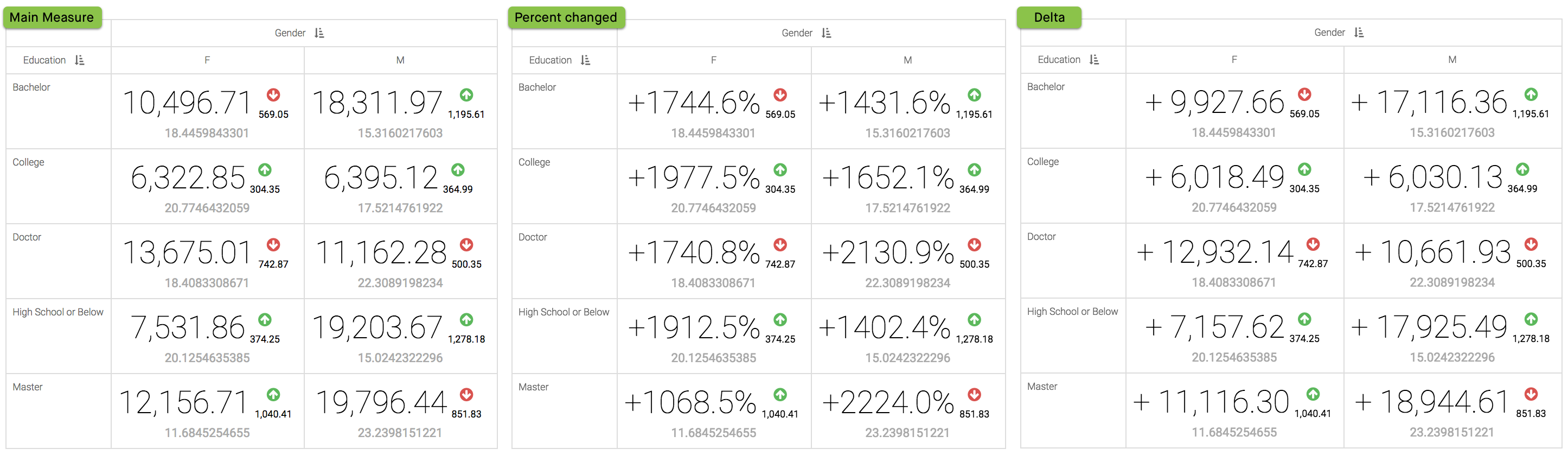
Task: Click red down indicator next to +2224.0%
Action: tap(974, 395)
